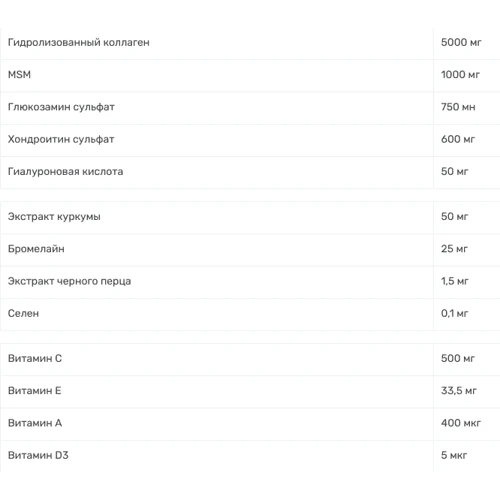The width and height of the screenshot is (500, 500).
Task: Select the Витамин A 400 мкг value
Action: pyautogui.click(x=461, y=423)
